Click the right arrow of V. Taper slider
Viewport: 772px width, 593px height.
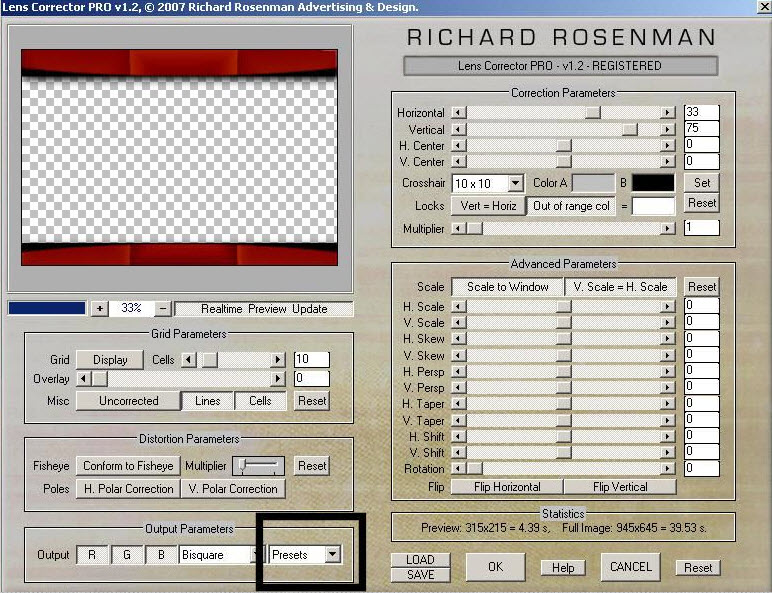tap(667, 420)
